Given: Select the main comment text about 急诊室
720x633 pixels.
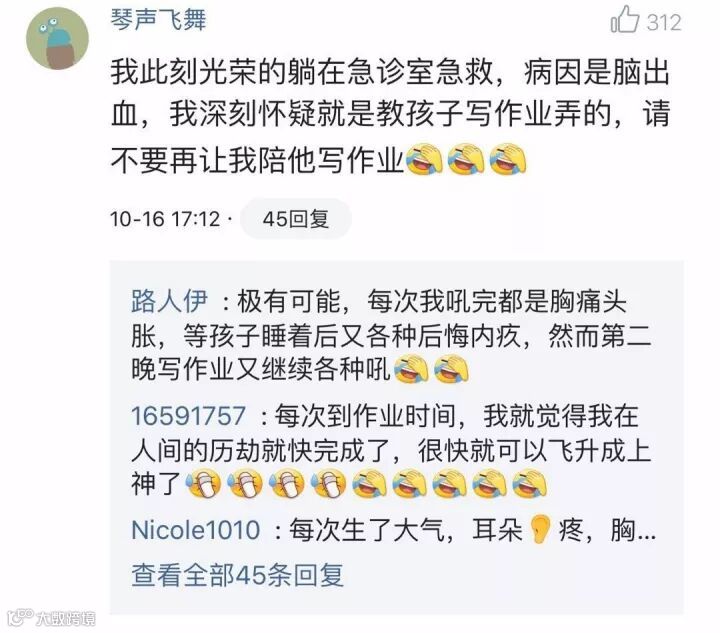Looking at the screenshot, I should [x=390, y=116].
